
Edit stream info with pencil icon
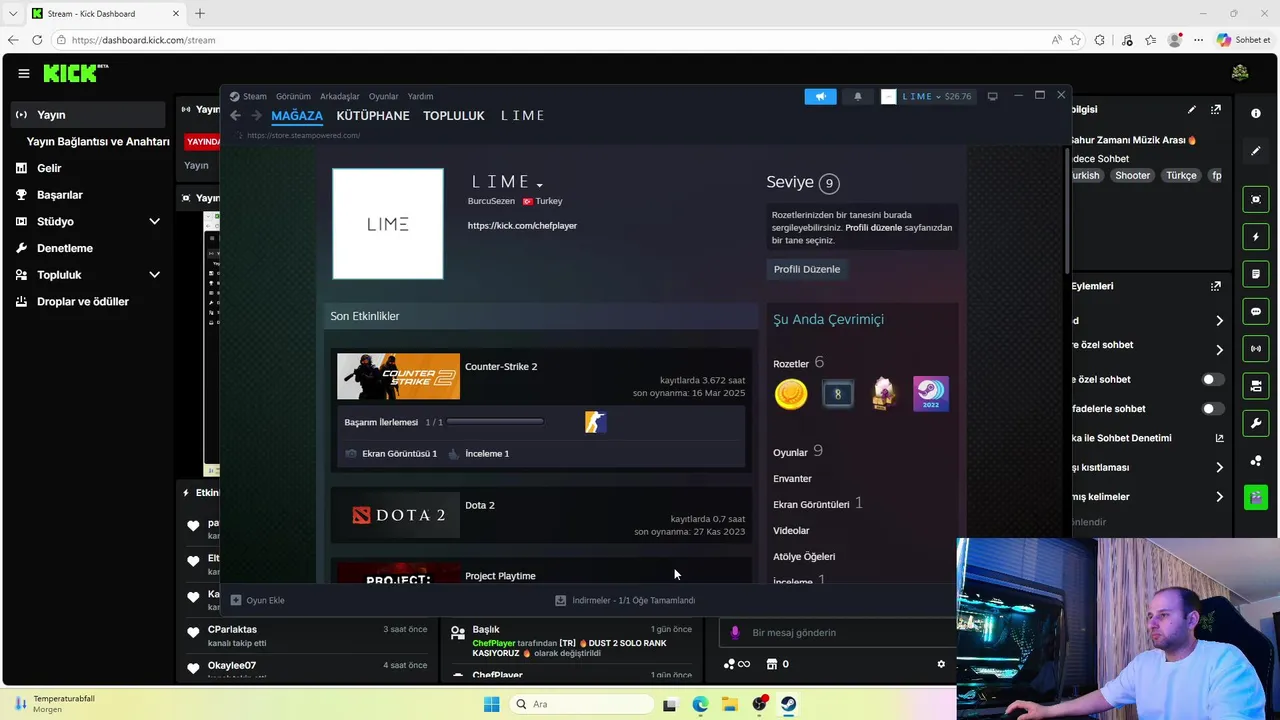click(1191, 109)
